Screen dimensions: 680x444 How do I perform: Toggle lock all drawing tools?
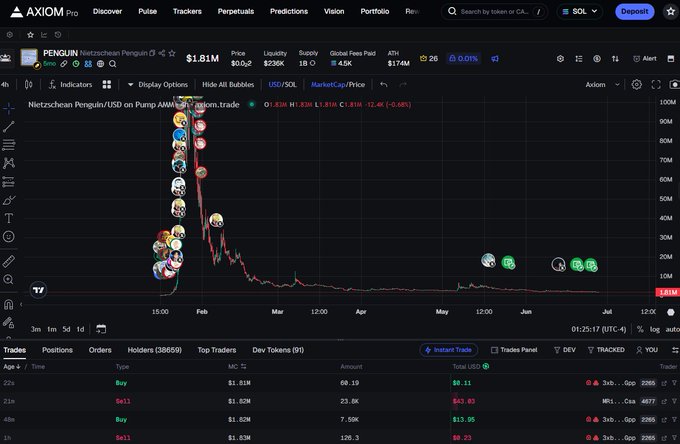[9, 323]
